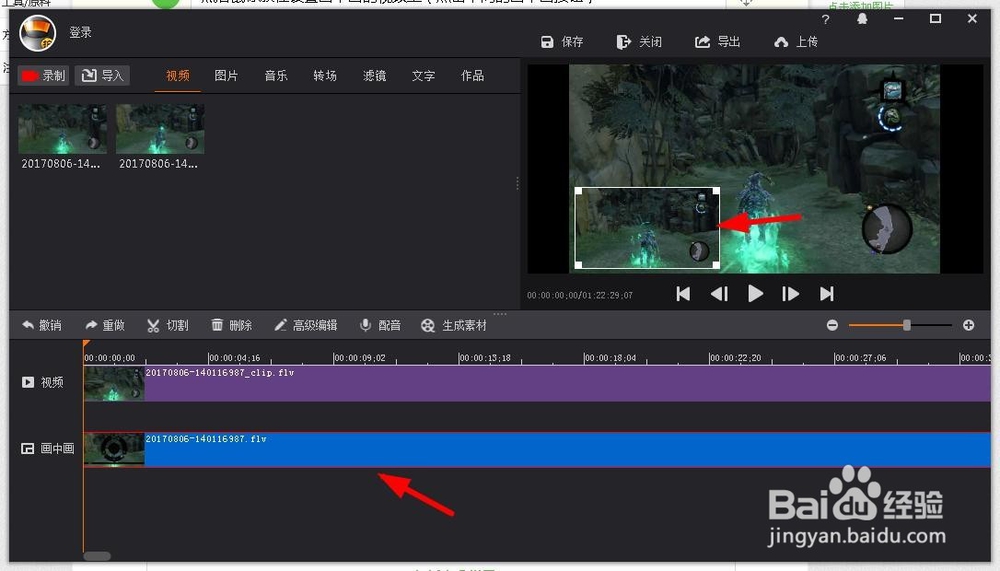Viewport: 1000px width, 571px height.
Task: Jump to start of video
Action: point(683,294)
